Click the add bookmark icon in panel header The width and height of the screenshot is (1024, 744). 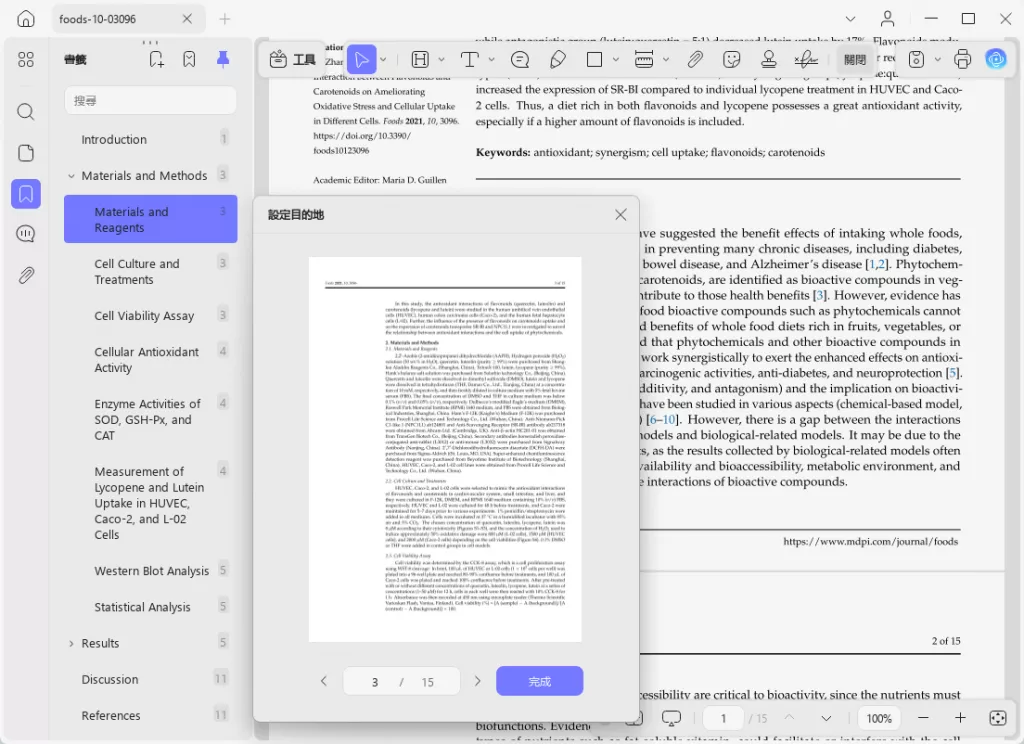(x=157, y=60)
